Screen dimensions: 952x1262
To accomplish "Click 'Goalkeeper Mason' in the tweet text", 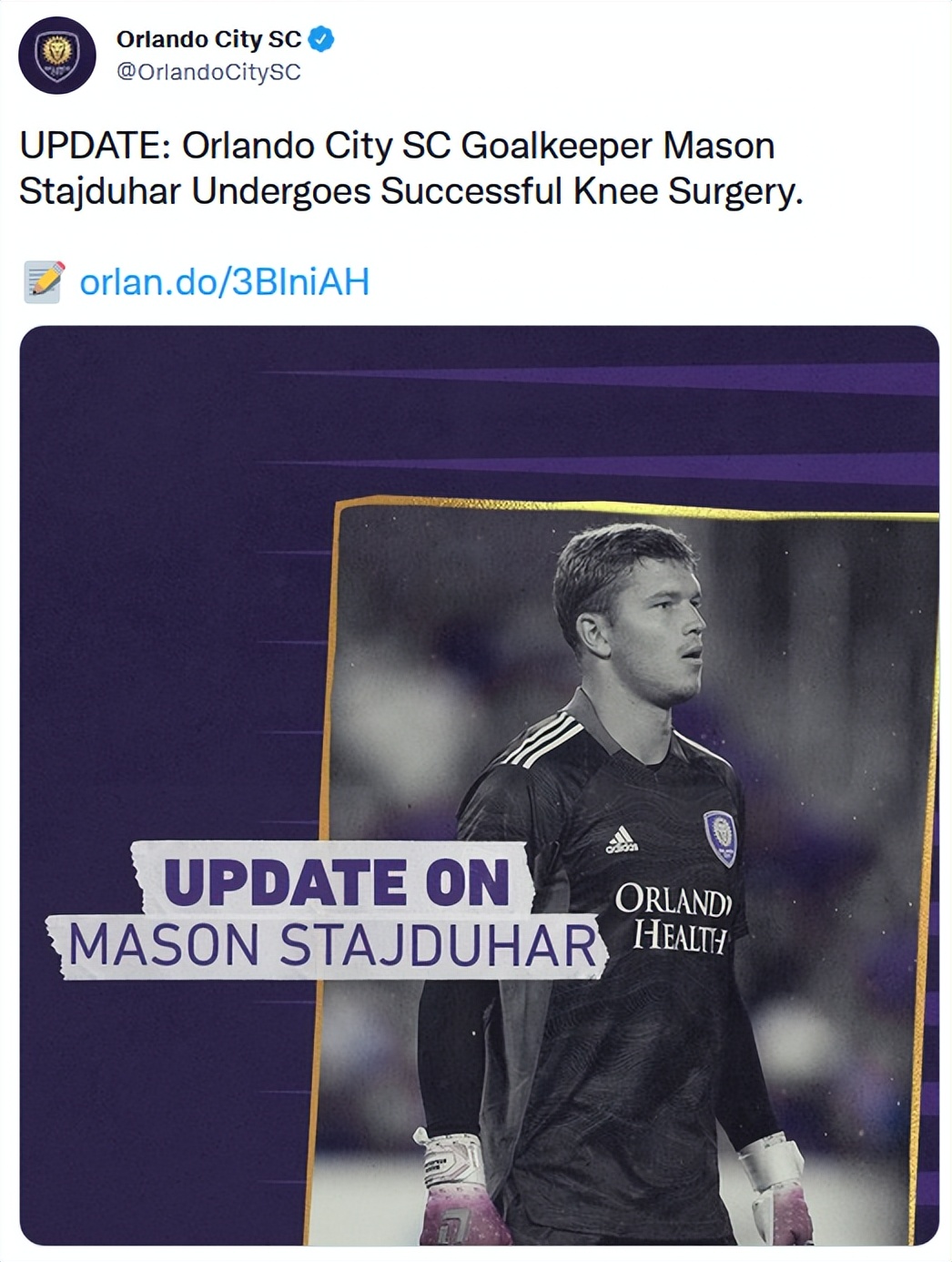I will pyautogui.click(x=617, y=146).
